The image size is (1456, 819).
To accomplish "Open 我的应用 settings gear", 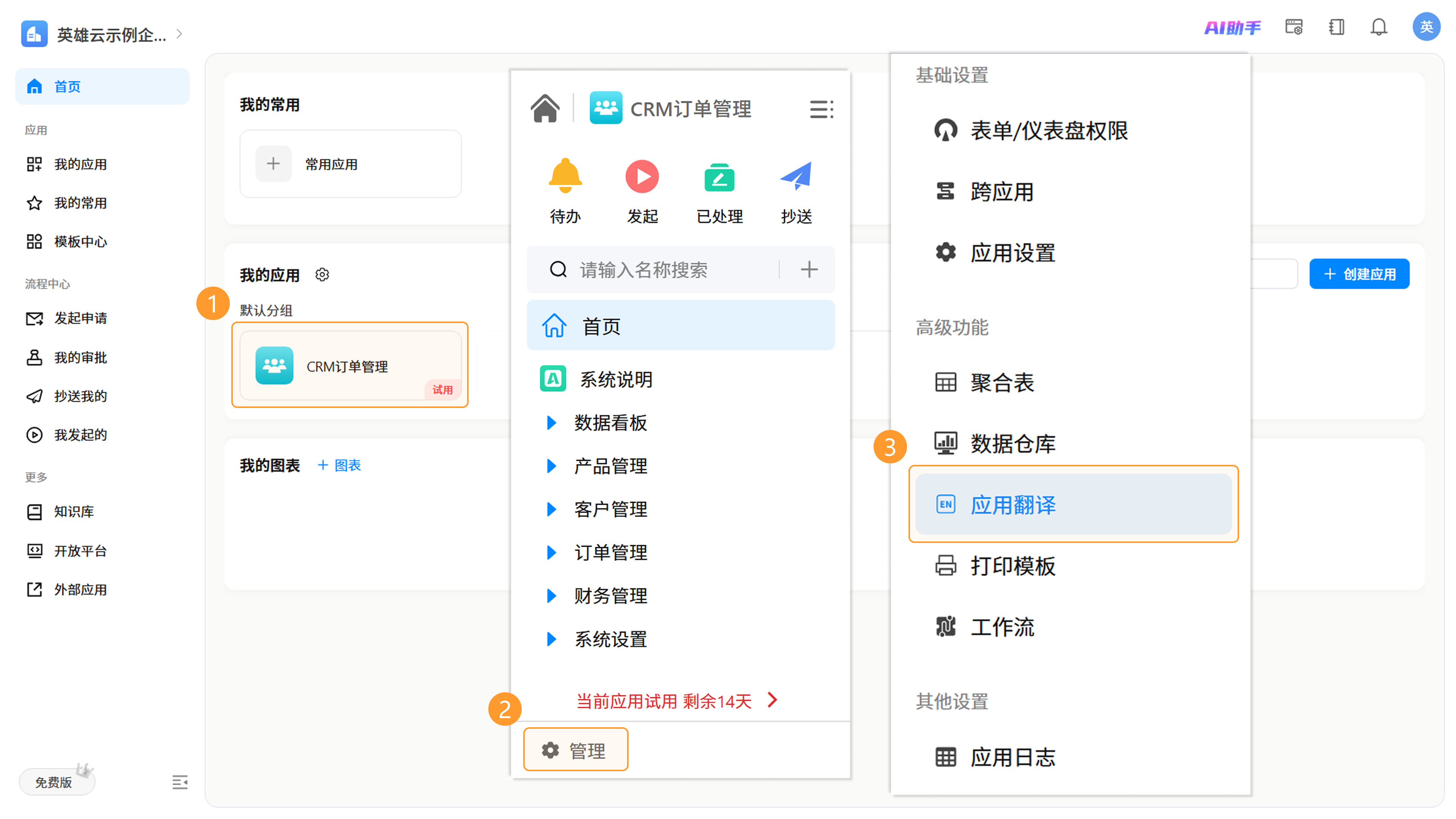I will point(322,275).
